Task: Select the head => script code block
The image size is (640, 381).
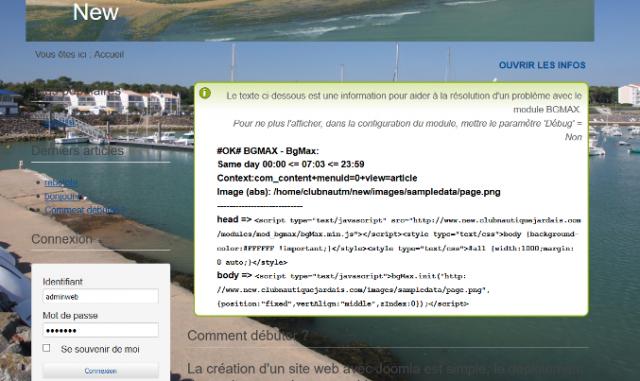Action: click(x=399, y=241)
